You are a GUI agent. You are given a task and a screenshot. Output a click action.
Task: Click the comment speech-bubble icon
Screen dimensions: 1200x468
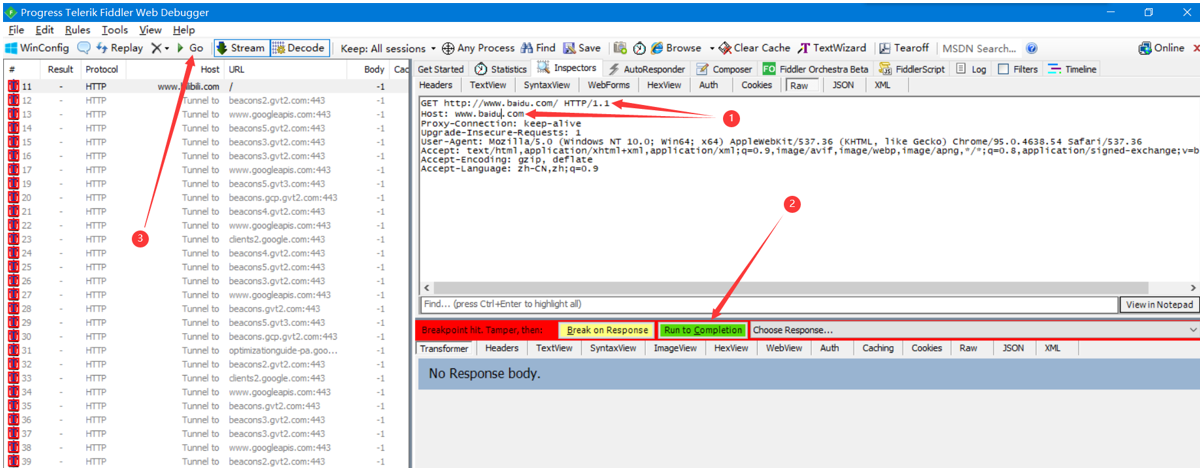tap(84, 48)
